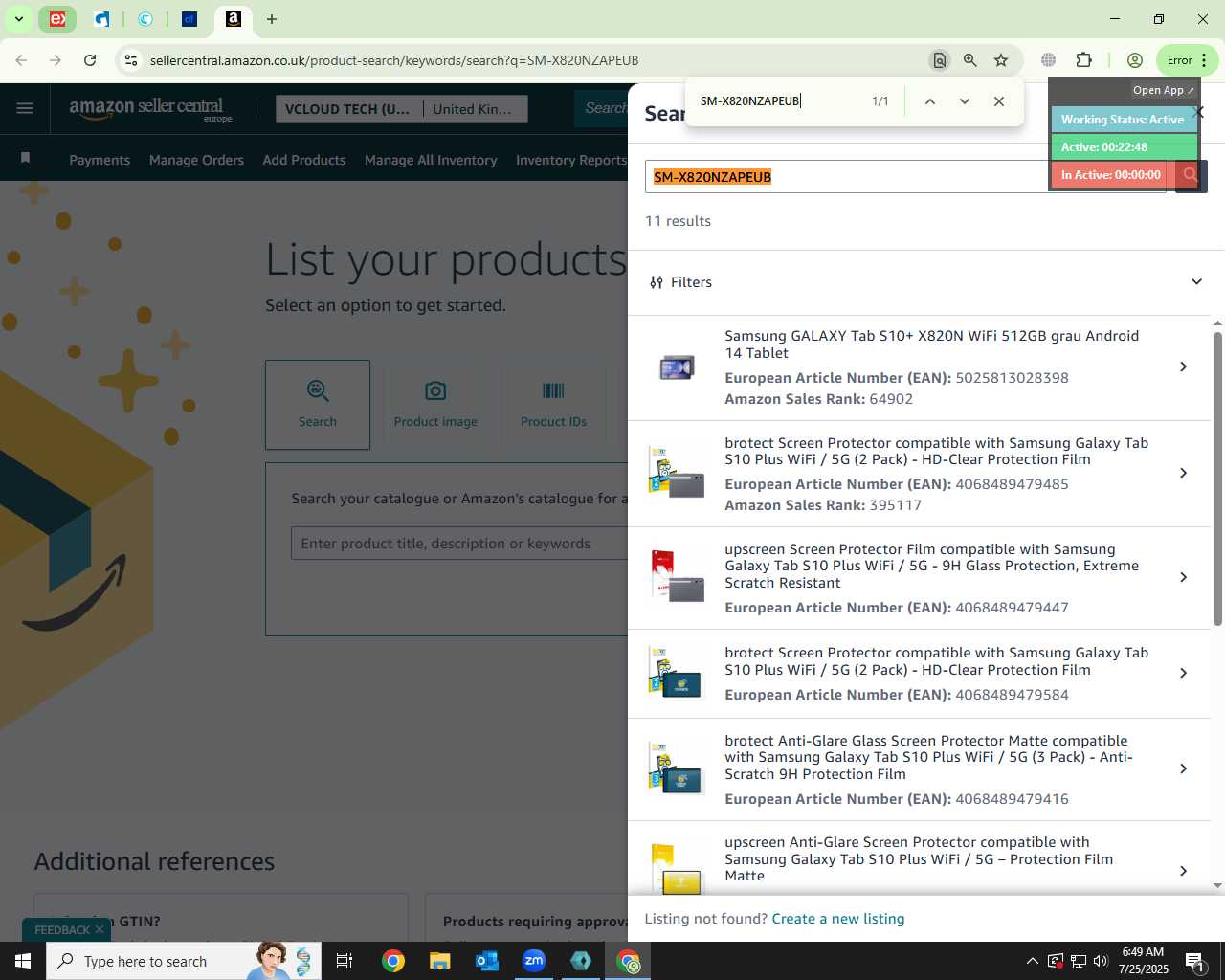
Task: Click the Open App link in the extension overlay
Action: coord(1163,90)
